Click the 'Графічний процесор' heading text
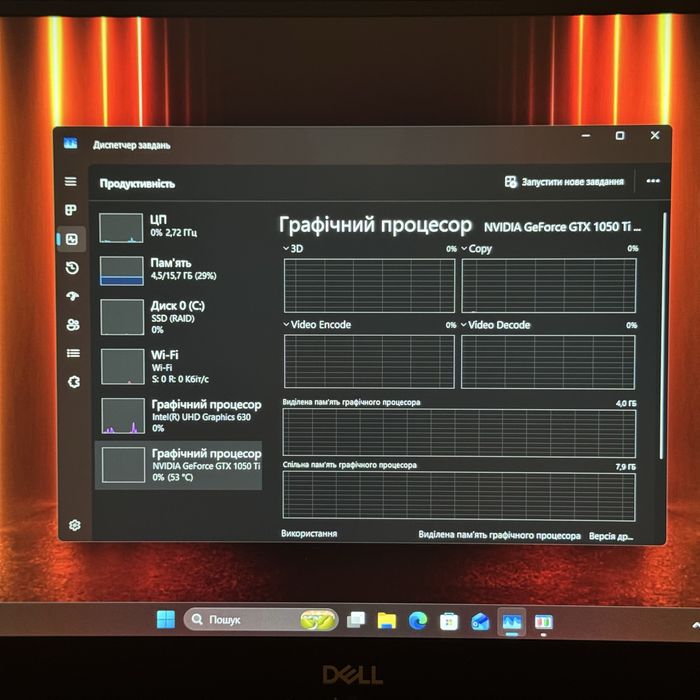 click(375, 225)
